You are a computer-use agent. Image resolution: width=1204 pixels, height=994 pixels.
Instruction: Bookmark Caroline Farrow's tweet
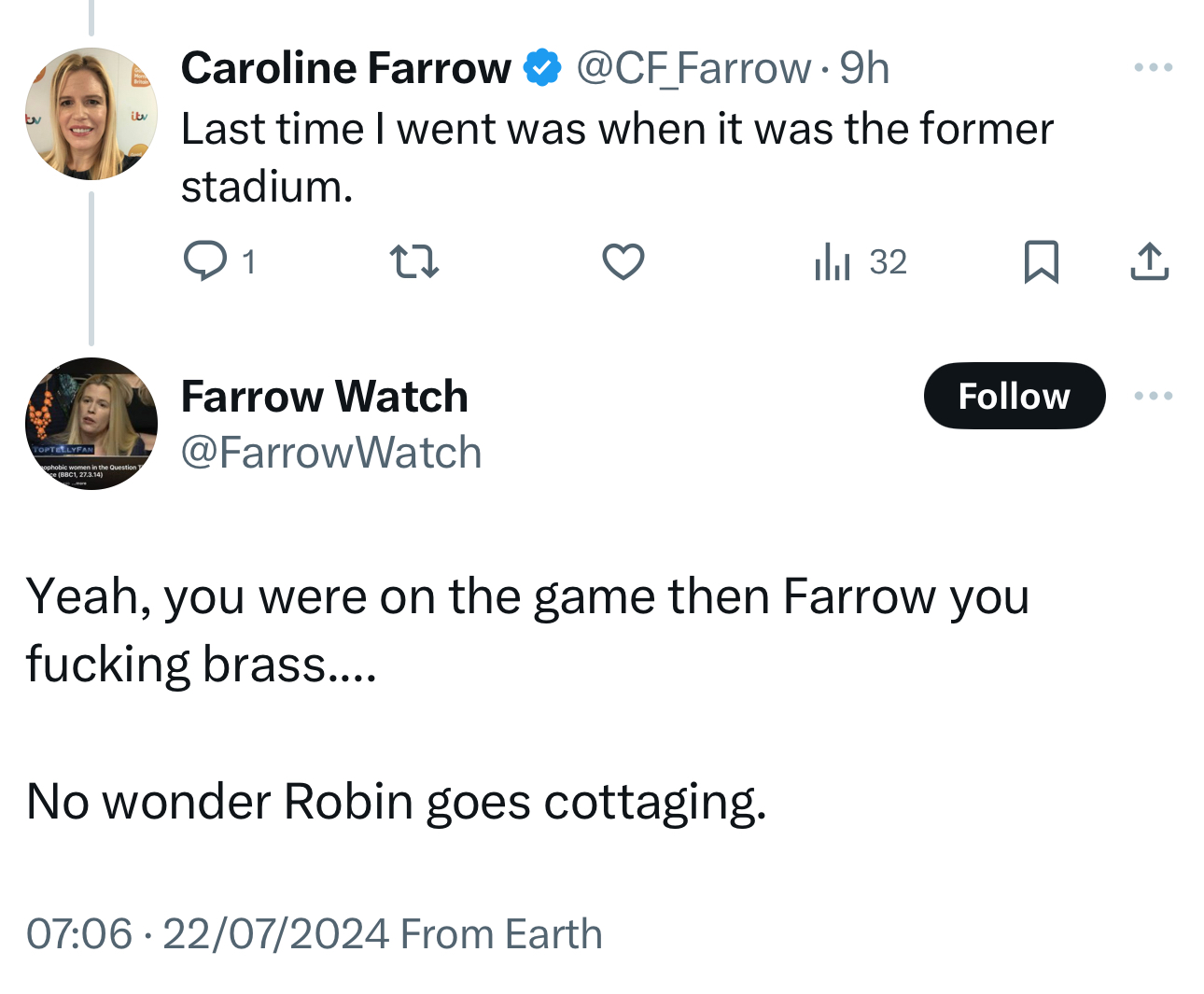(1041, 261)
